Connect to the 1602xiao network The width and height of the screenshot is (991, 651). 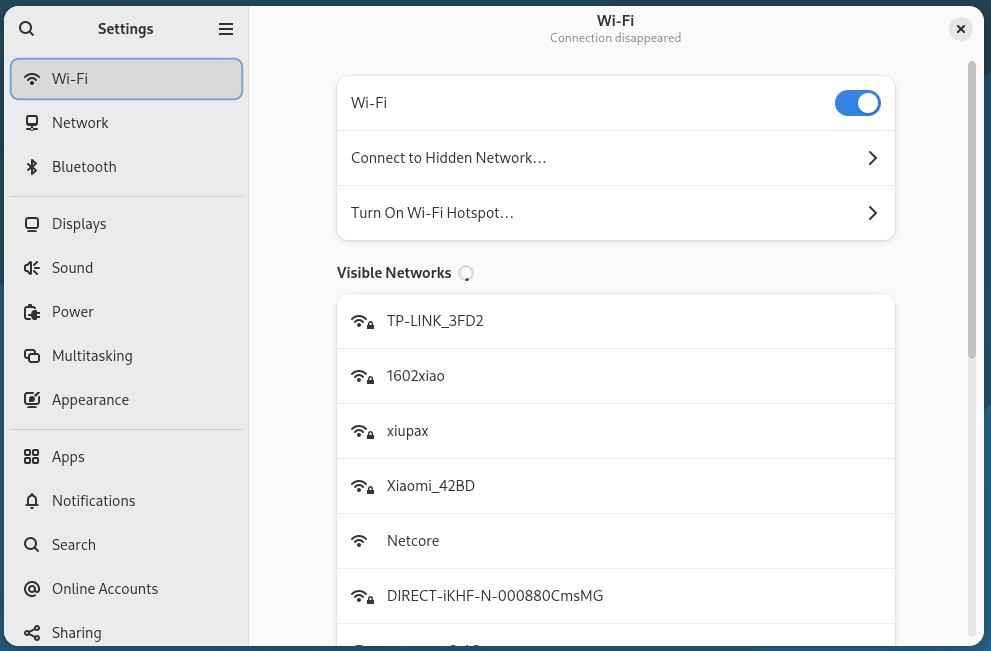tap(416, 376)
